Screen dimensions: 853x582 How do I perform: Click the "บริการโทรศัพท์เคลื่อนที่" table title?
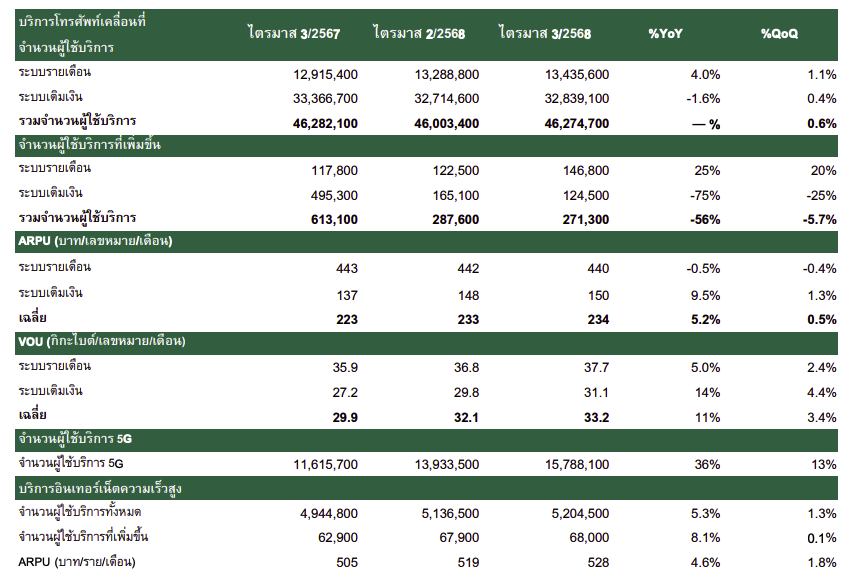pos(82,21)
